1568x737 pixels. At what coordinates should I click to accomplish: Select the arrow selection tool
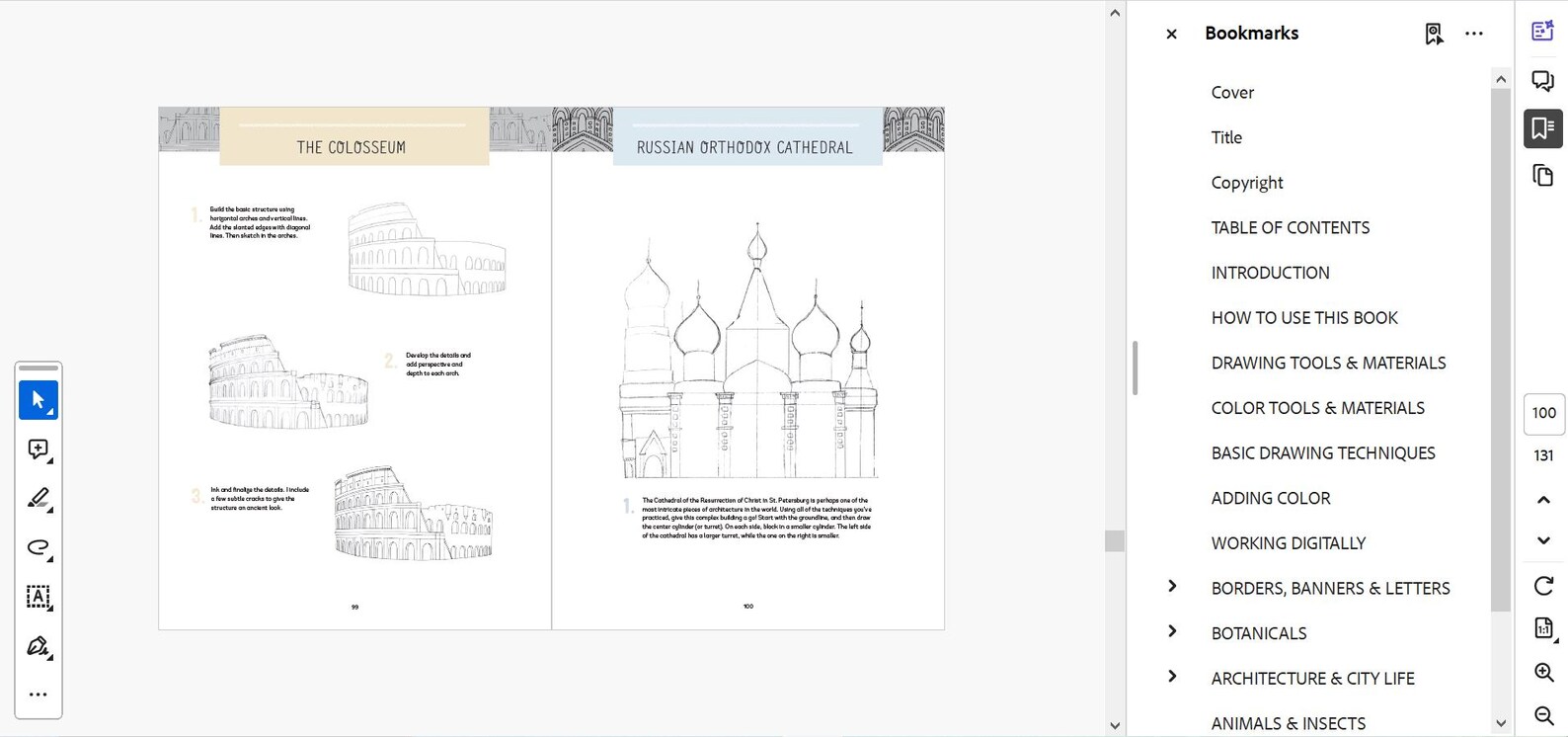coord(39,400)
